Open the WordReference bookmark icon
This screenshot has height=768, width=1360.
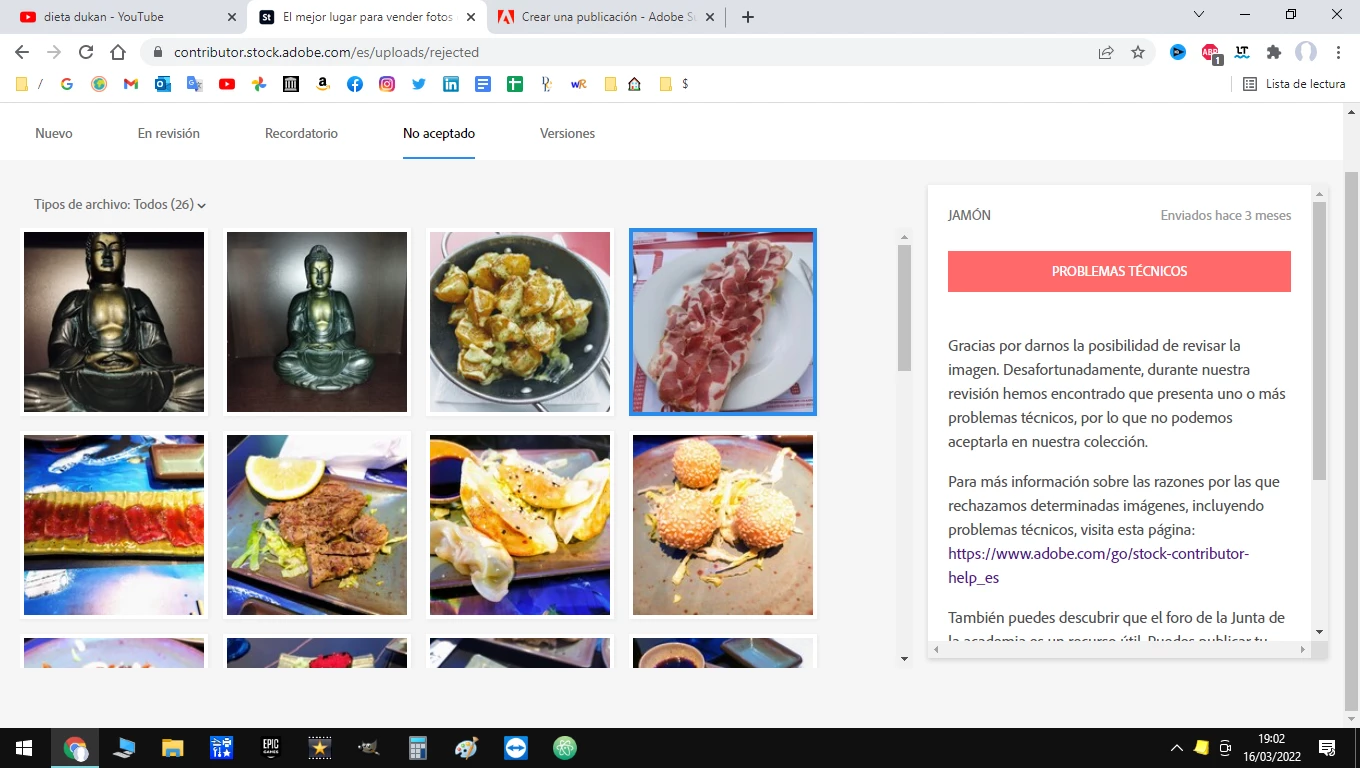coord(578,84)
